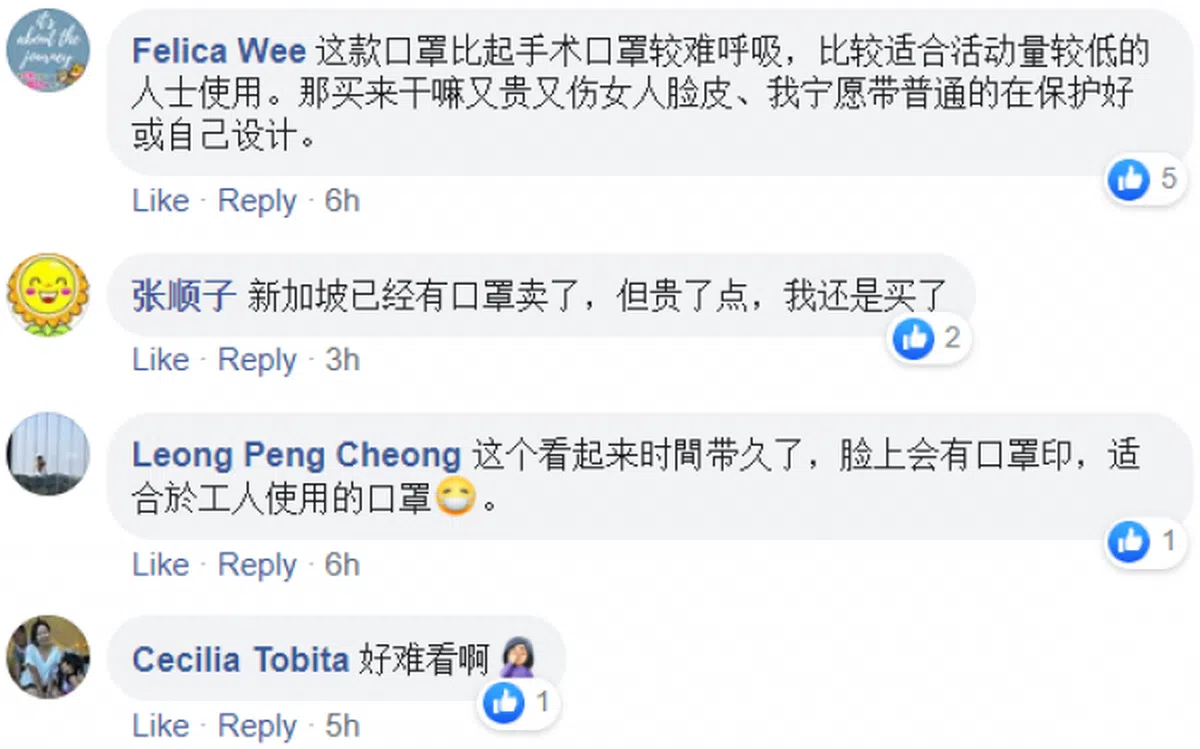Screen dimensions: 1200x749
Task: Open Cecilia Tobita's profile picture
Action: (x=48, y=657)
